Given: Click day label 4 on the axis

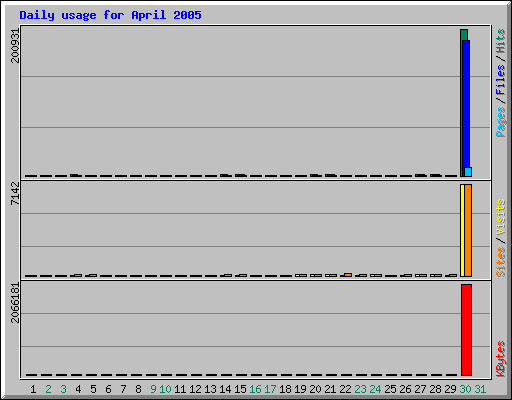Looking at the screenshot, I should point(78,389).
